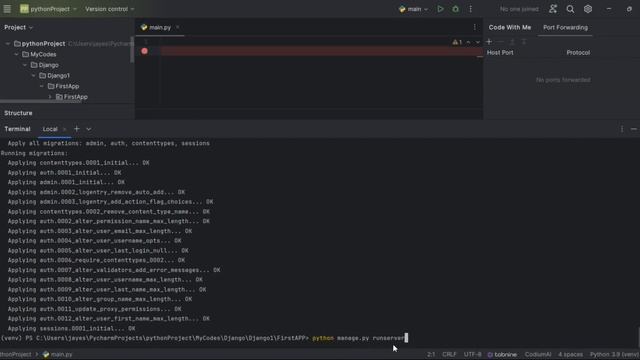Click the Project tree vertical scrollbar
640x360 pixels.
pos(132,50)
